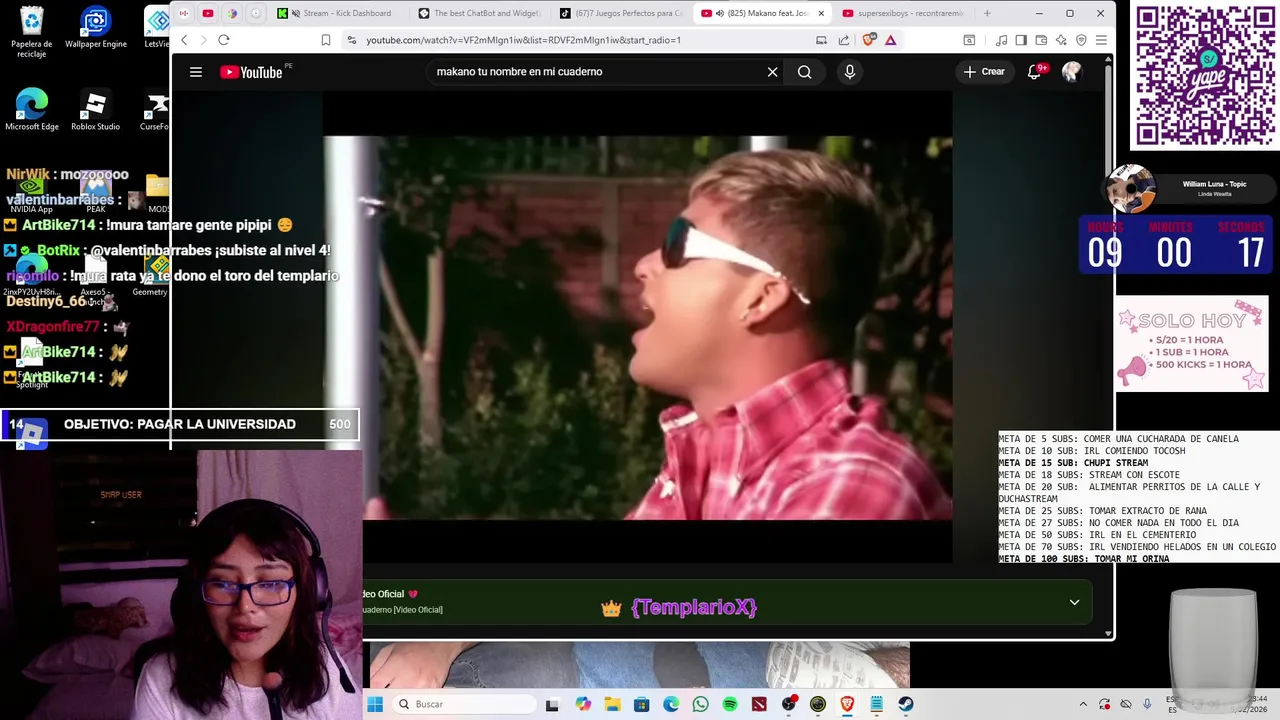Open a new browser tab
1280x720 pixels.
click(987, 13)
